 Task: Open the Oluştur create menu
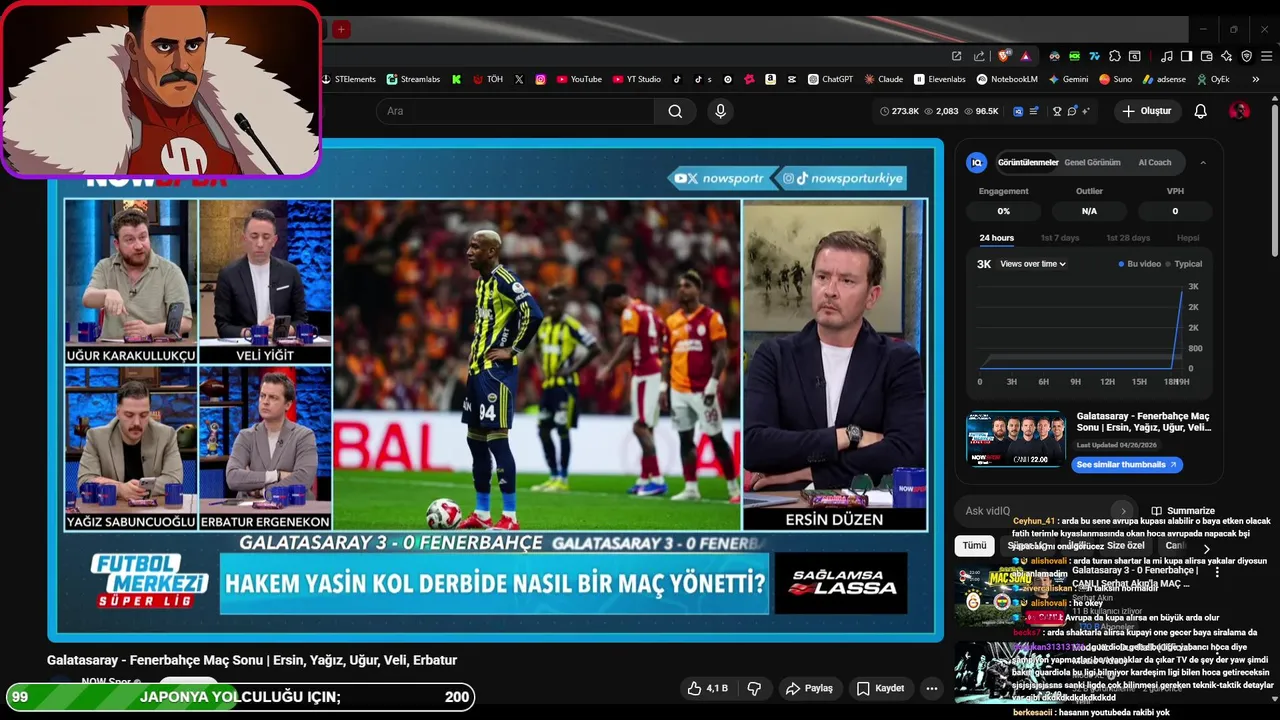point(1146,111)
